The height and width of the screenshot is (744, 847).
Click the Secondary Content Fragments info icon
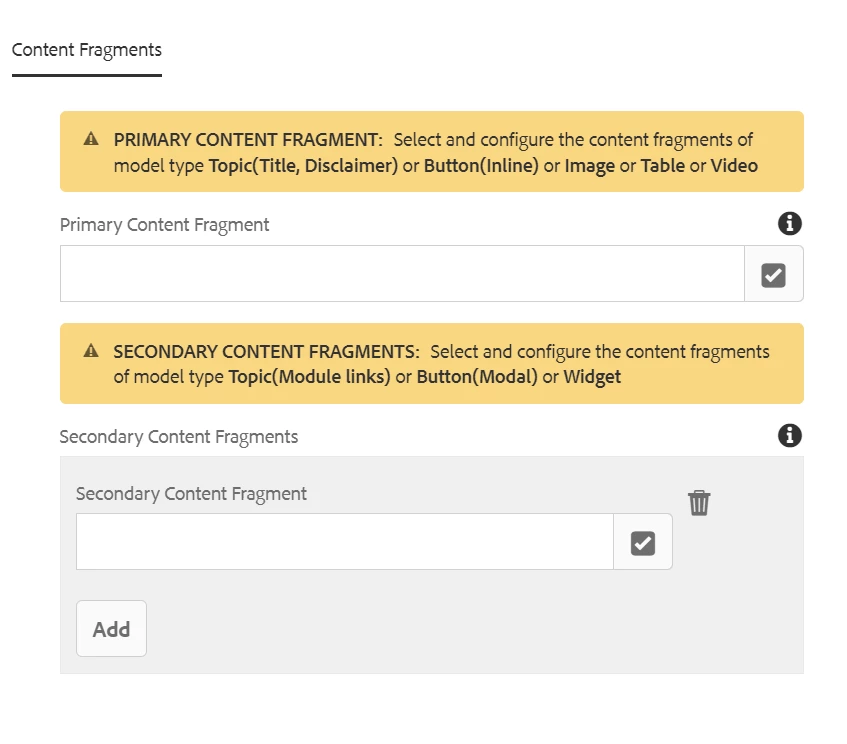pos(790,436)
